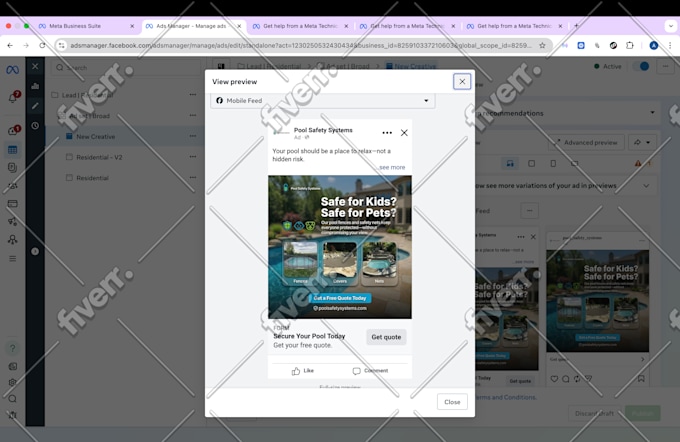Open the Chrome profile avatar

click(x=654, y=46)
